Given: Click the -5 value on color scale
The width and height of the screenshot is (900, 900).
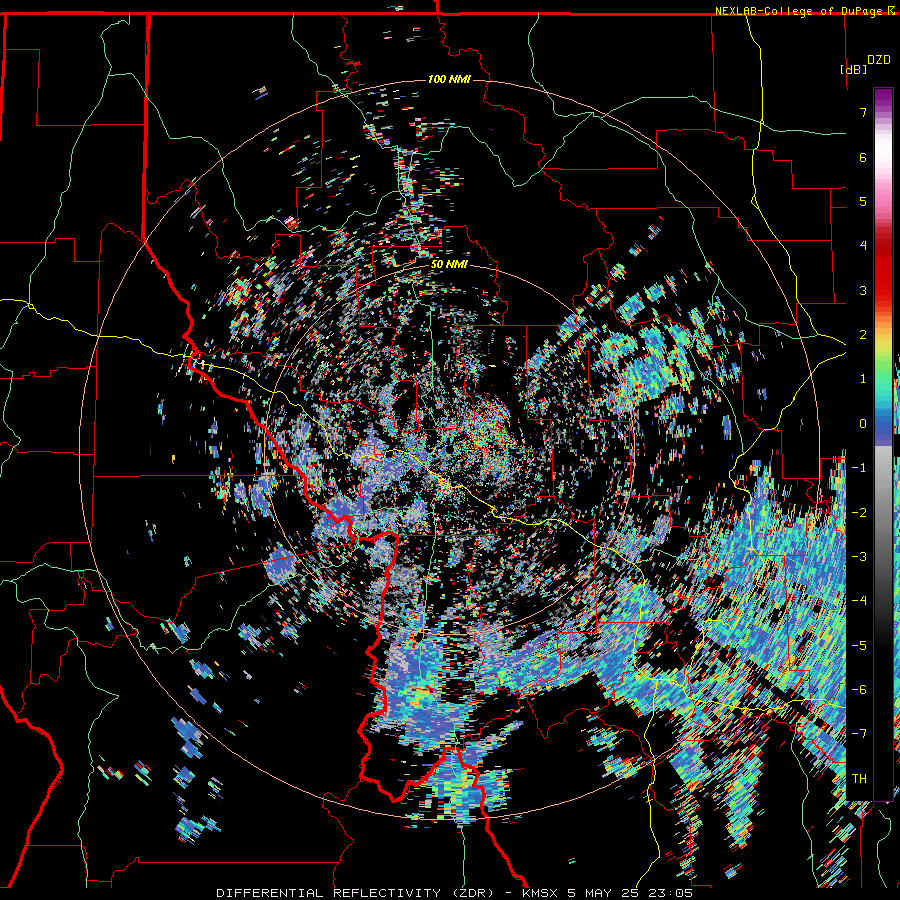Looking at the screenshot, I should 859,645.
